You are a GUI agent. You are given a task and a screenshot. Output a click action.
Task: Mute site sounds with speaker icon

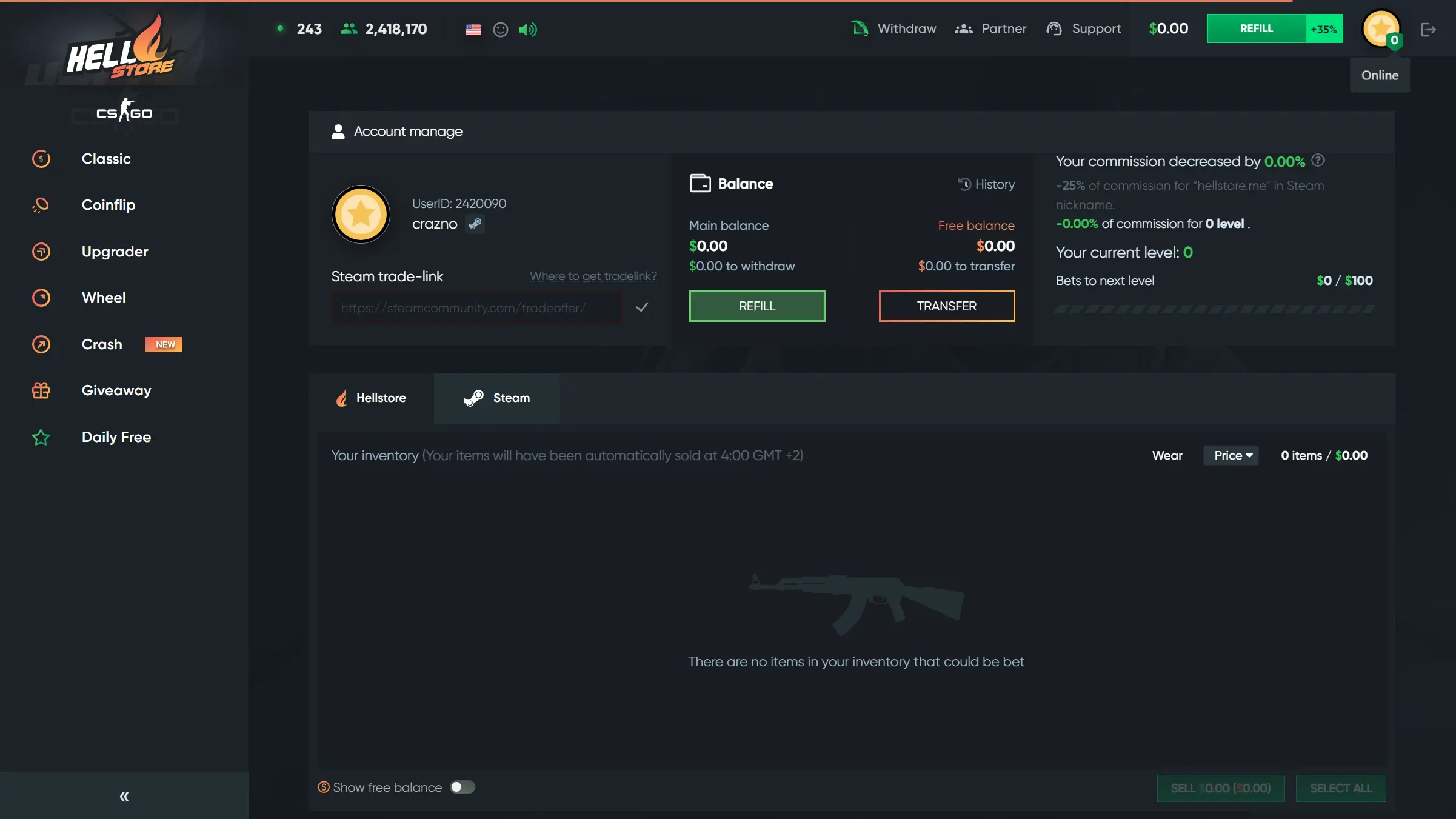(x=528, y=29)
